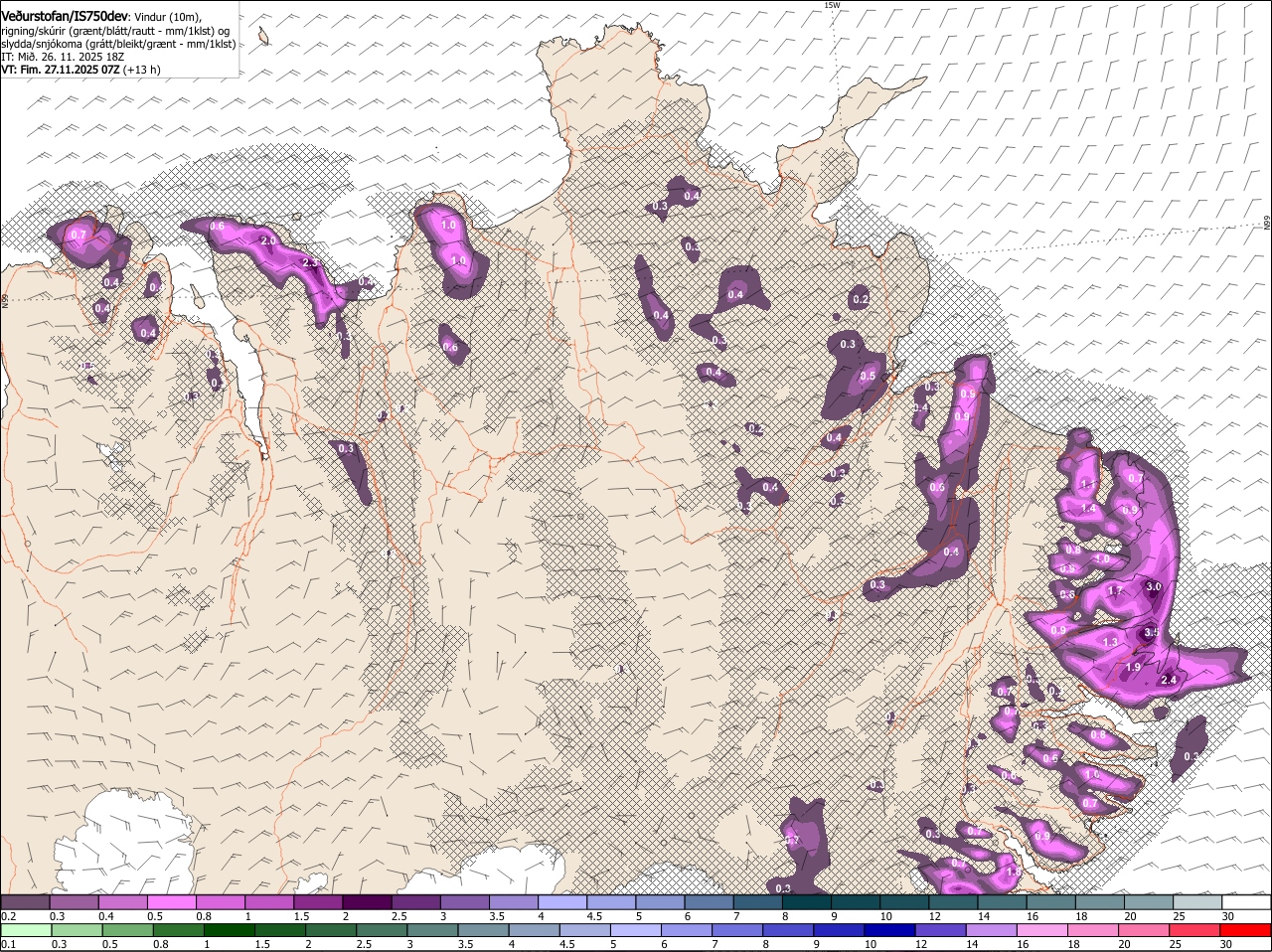Click the 2.3 precipitation value on the map

(x=309, y=262)
